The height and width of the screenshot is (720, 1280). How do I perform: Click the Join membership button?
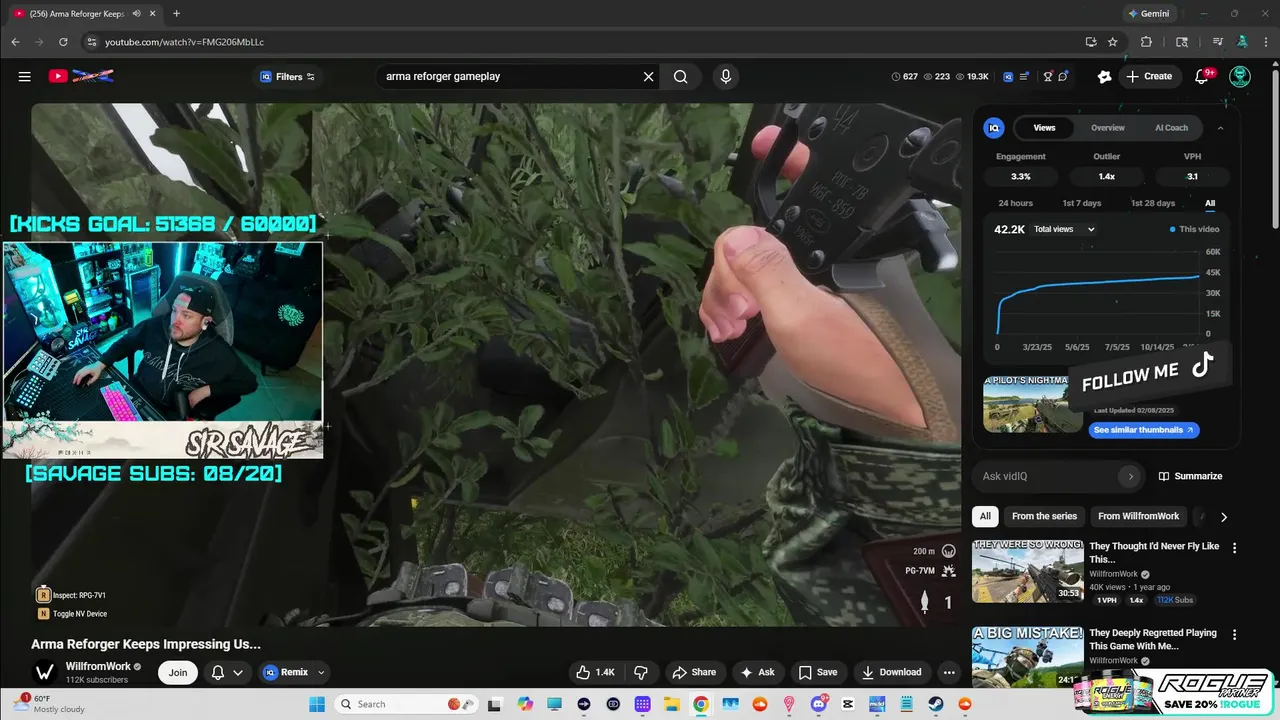click(x=178, y=672)
